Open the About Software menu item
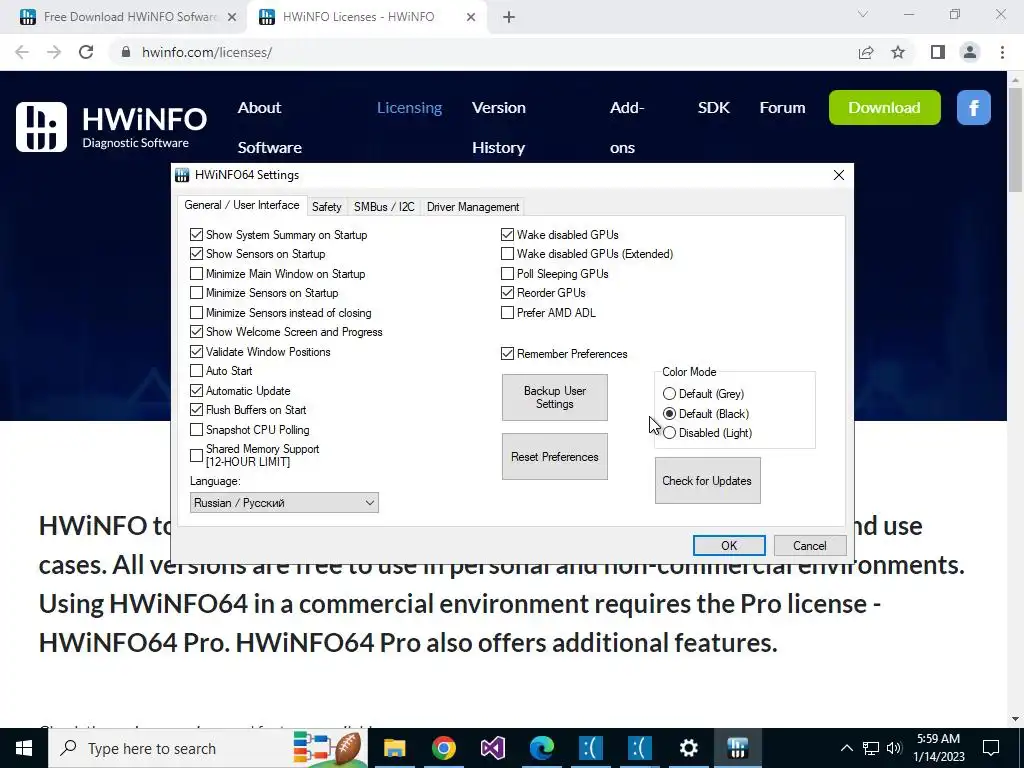The image size is (1024, 768). point(270,127)
